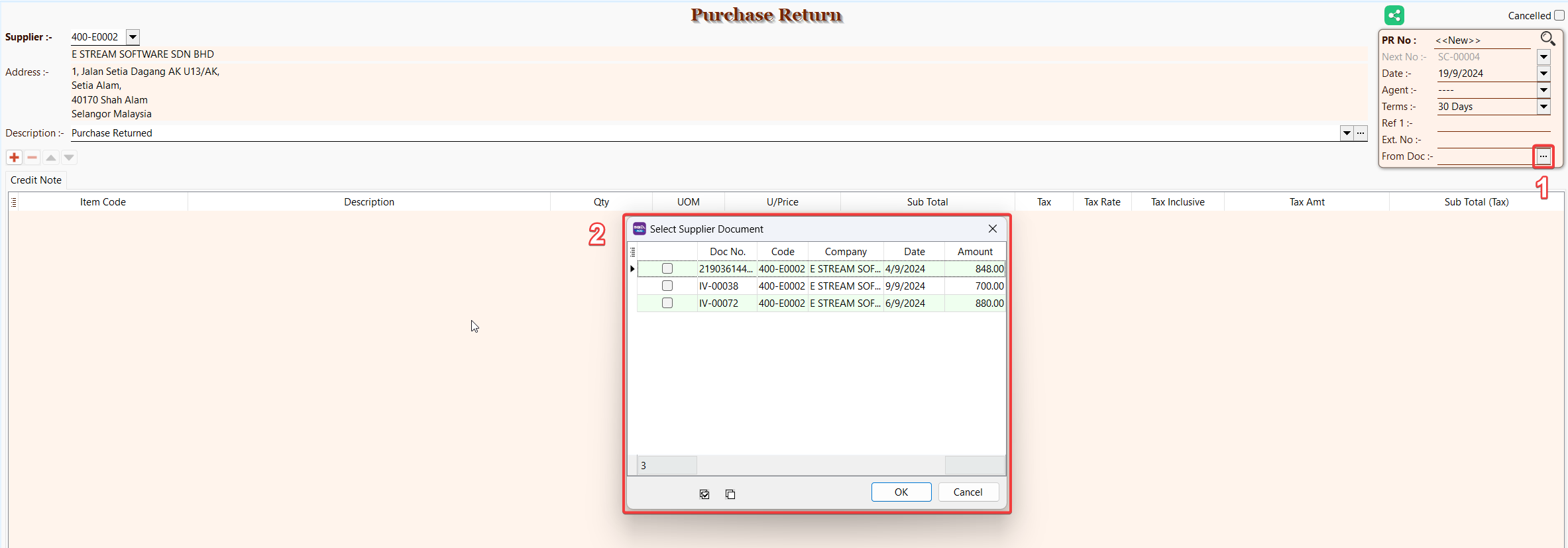Add a new line with red plus icon
The height and width of the screenshot is (548, 1568).
tap(14, 157)
